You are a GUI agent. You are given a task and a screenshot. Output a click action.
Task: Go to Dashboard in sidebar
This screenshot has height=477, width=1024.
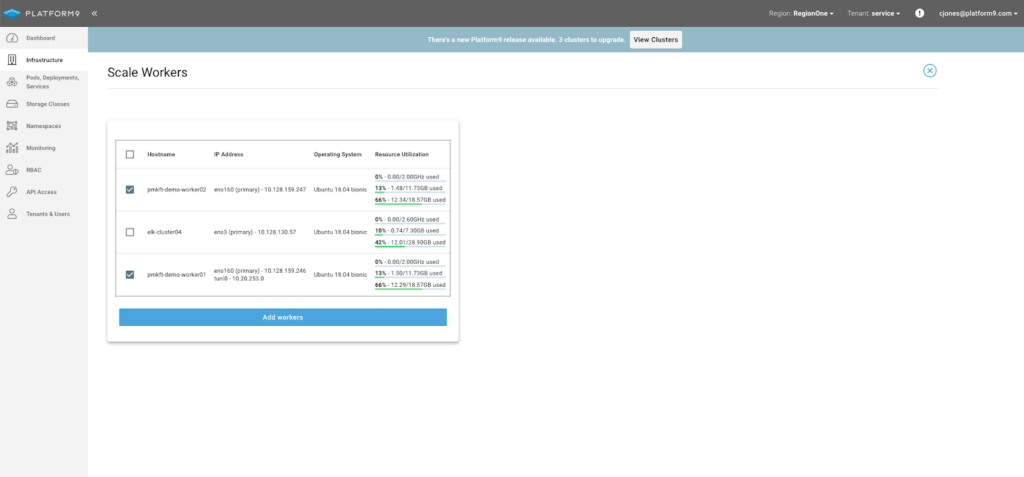pyautogui.click(x=40, y=38)
